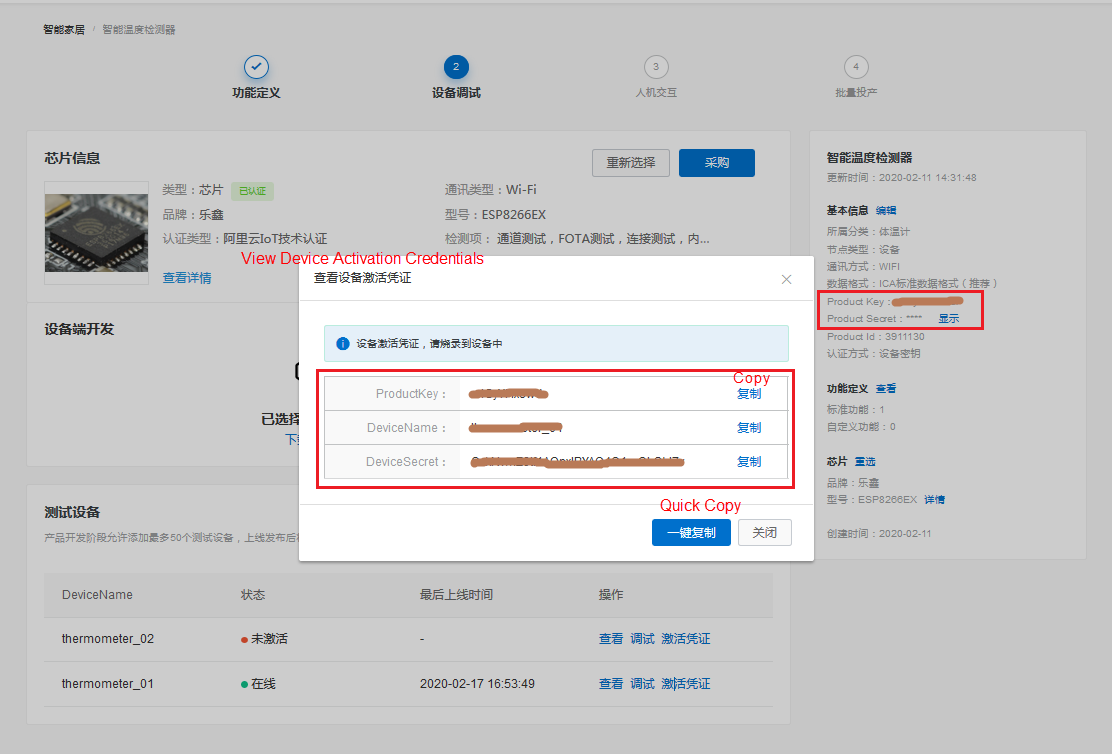Click the 认证方式：设备密钥 text

tap(874, 354)
